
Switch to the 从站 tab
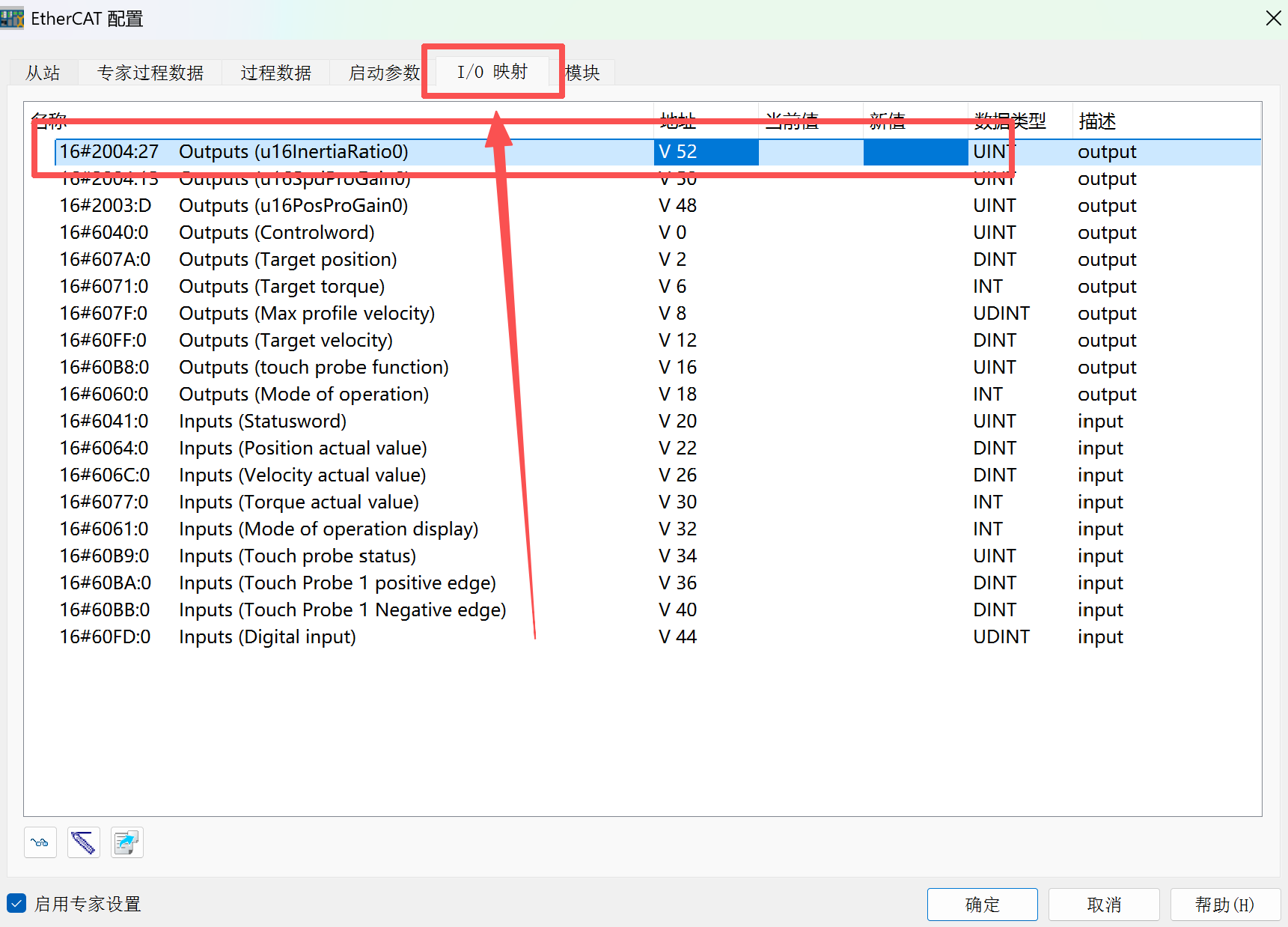tap(43, 73)
